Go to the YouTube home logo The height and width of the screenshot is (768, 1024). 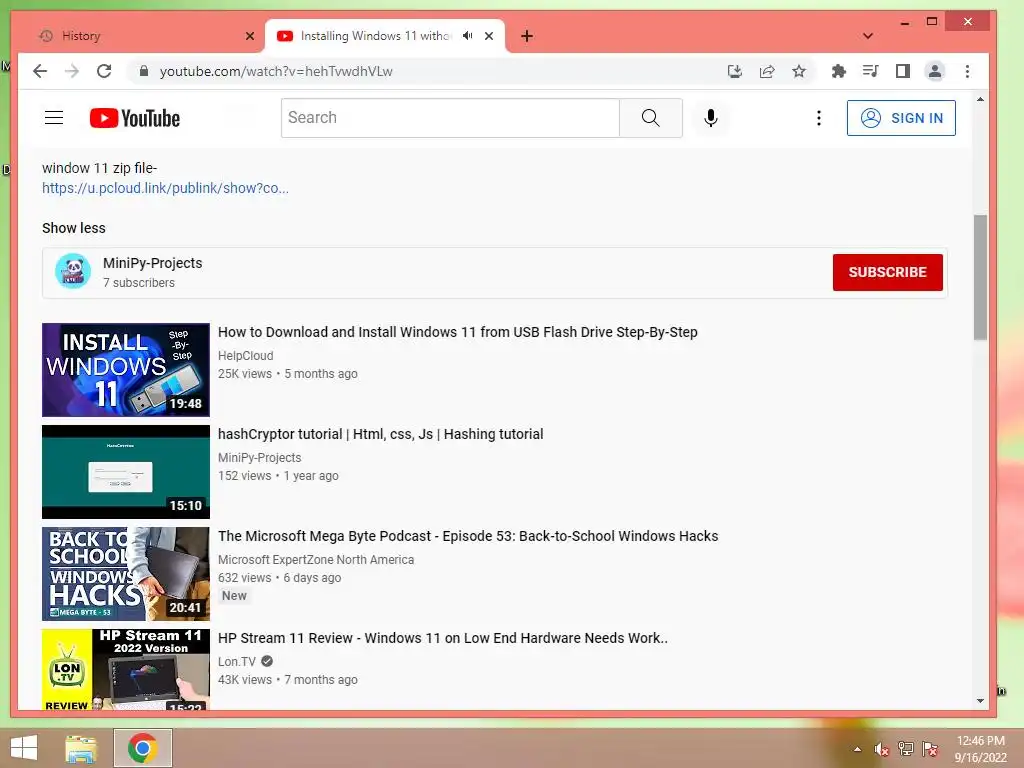coord(135,118)
